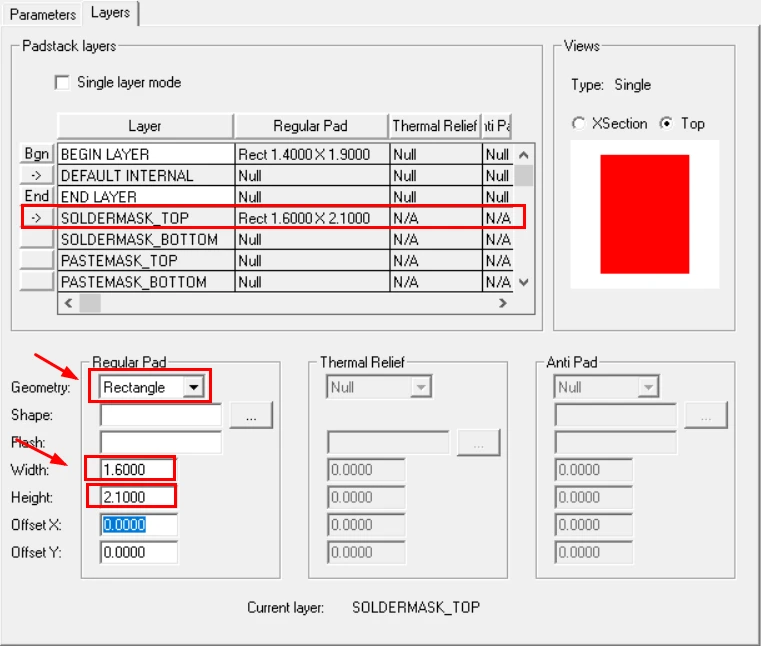The width and height of the screenshot is (761, 646).
Task: Select the Layers tab
Action: point(110,13)
